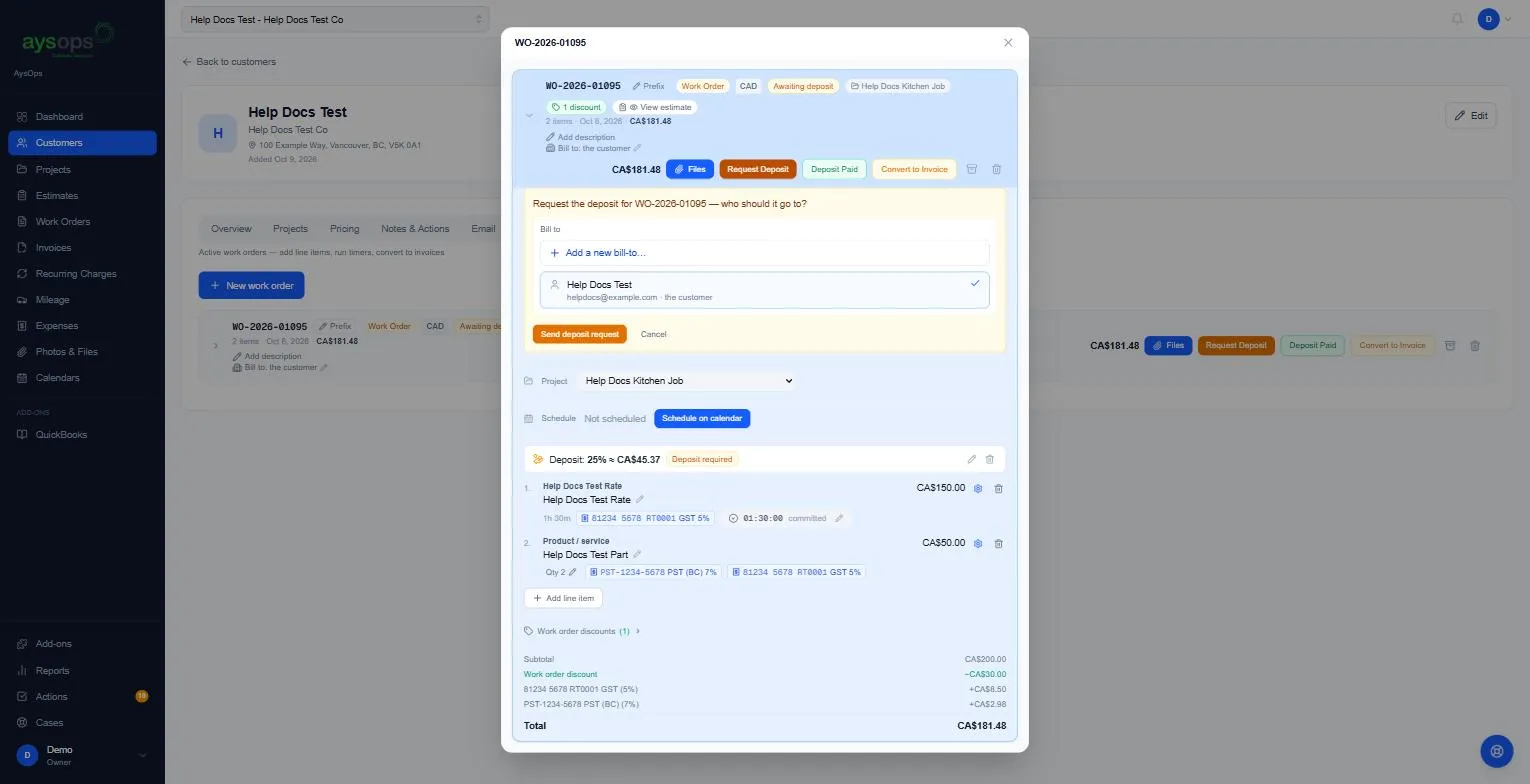Choose 'Add a new bill-to…'
The height and width of the screenshot is (784, 1530).
[764, 253]
